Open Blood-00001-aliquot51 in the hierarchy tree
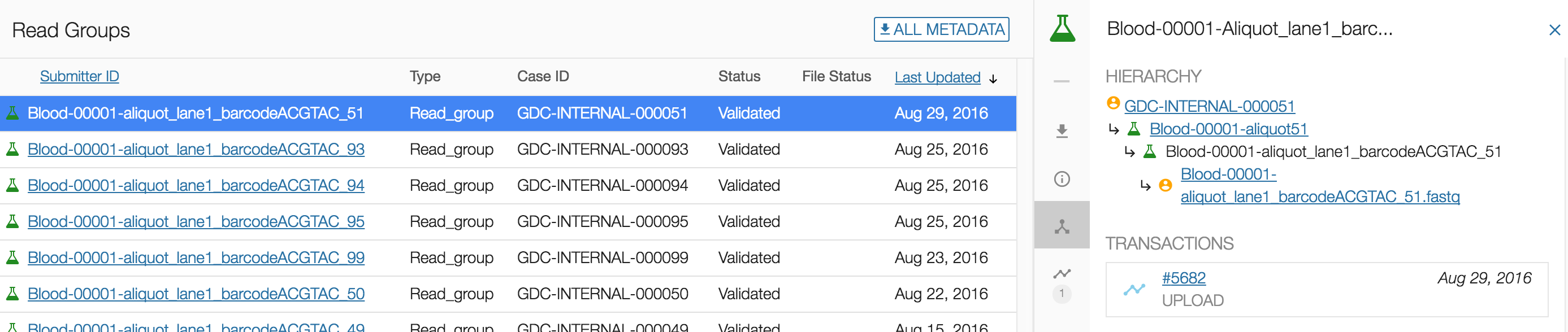The height and width of the screenshot is (332, 1568). coord(1228,129)
